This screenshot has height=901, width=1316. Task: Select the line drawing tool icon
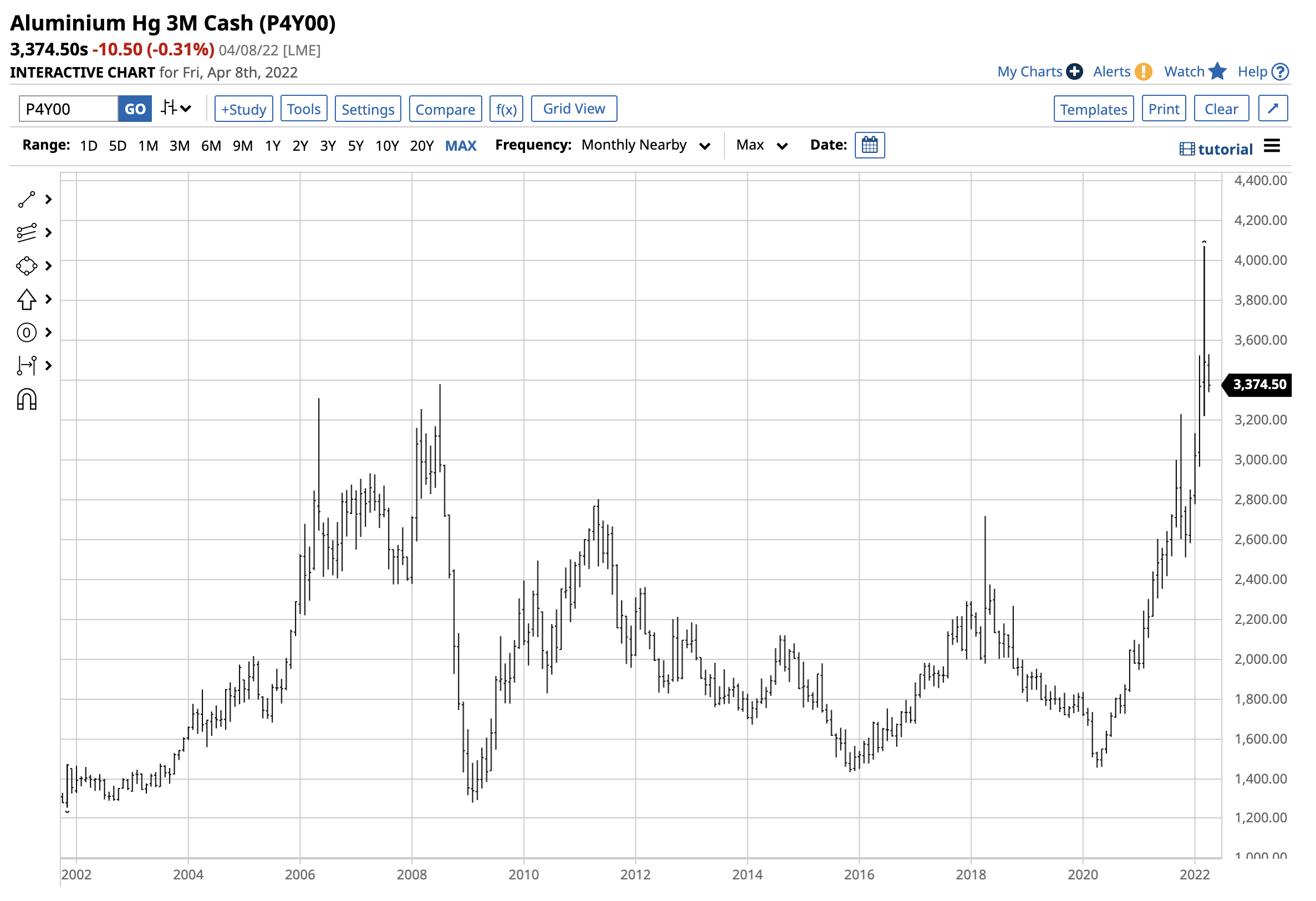(27, 201)
